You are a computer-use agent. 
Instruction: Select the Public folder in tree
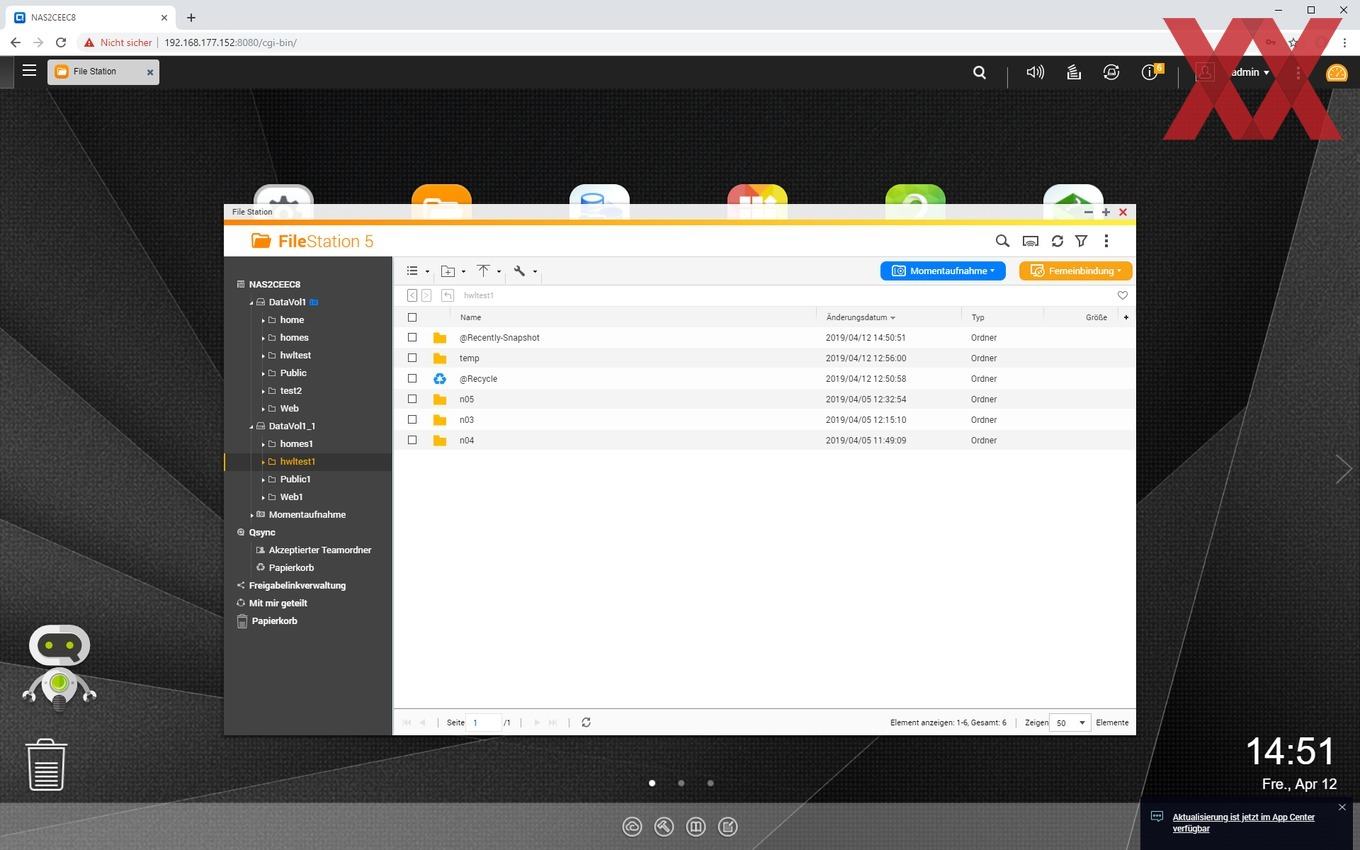coord(293,373)
